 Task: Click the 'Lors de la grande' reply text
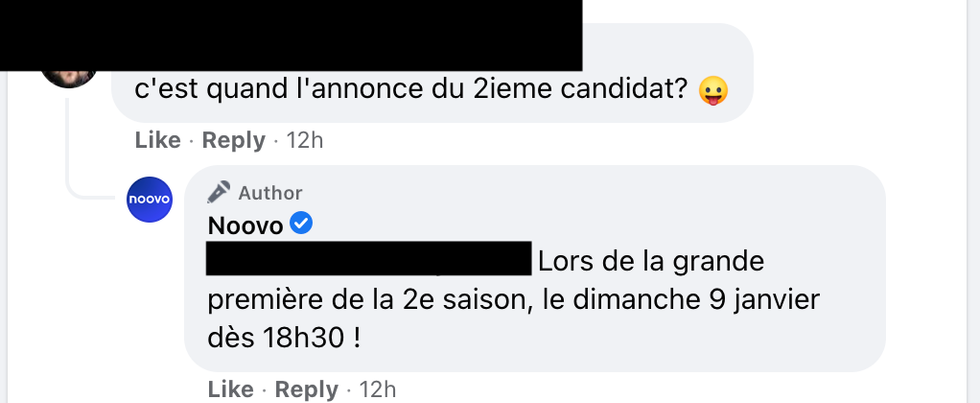(x=650, y=262)
